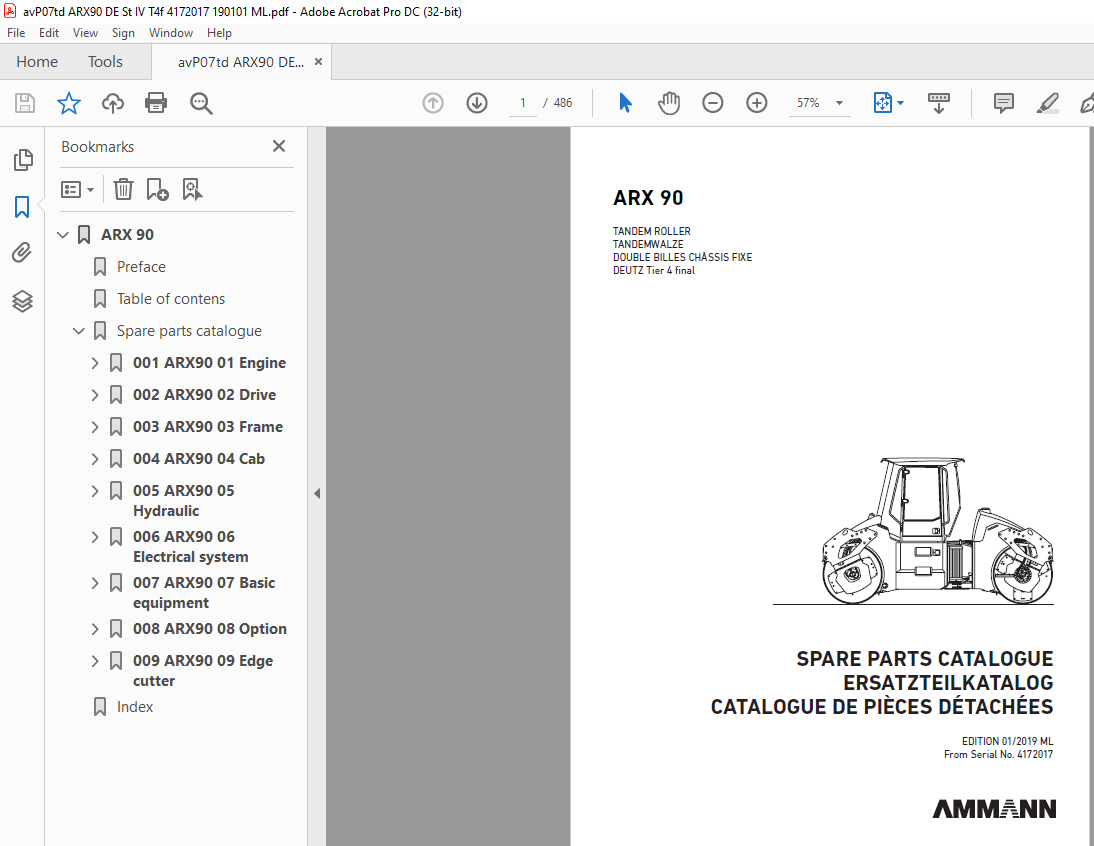The image size is (1094, 846).
Task: Open the Window menu
Action: (x=171, y=33)
